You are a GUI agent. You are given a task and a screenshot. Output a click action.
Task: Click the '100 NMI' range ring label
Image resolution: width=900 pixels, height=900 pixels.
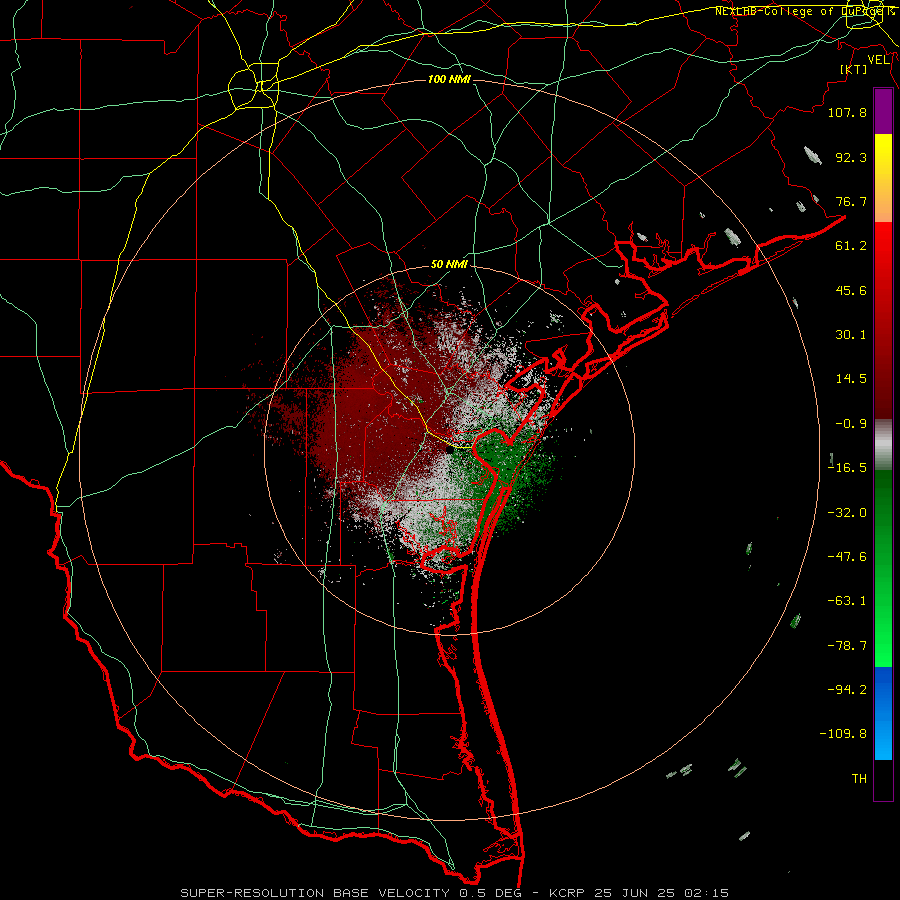(x=449, y=79)
